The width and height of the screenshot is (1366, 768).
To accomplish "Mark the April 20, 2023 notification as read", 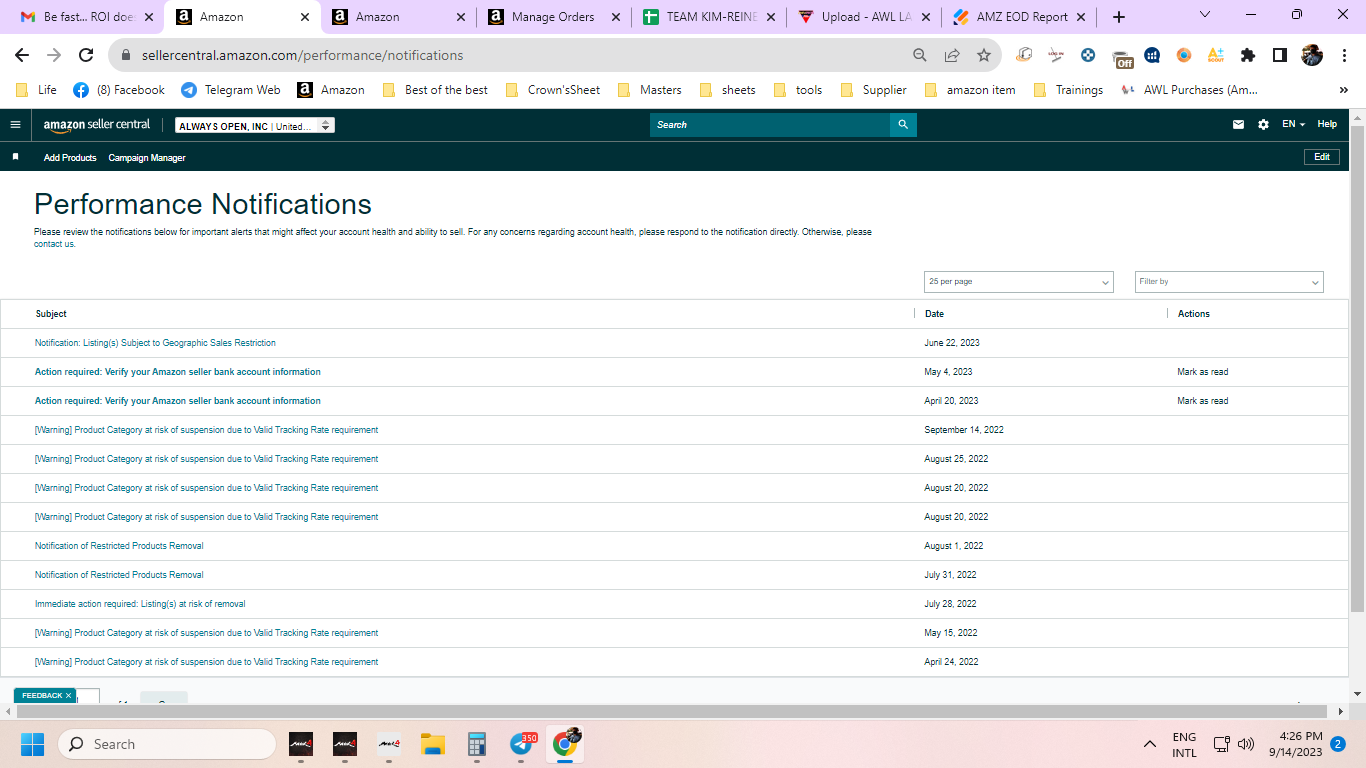I will [1203, 401].
